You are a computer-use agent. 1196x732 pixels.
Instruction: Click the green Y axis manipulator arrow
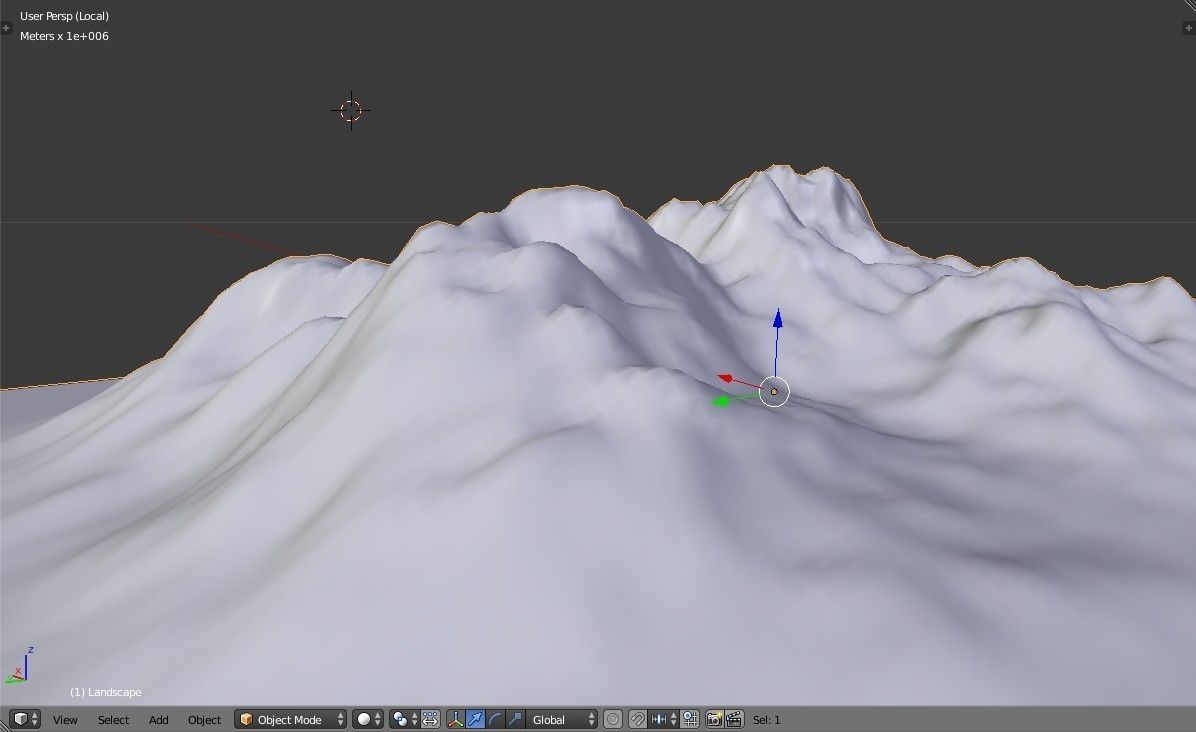click(x=719, y=401)
